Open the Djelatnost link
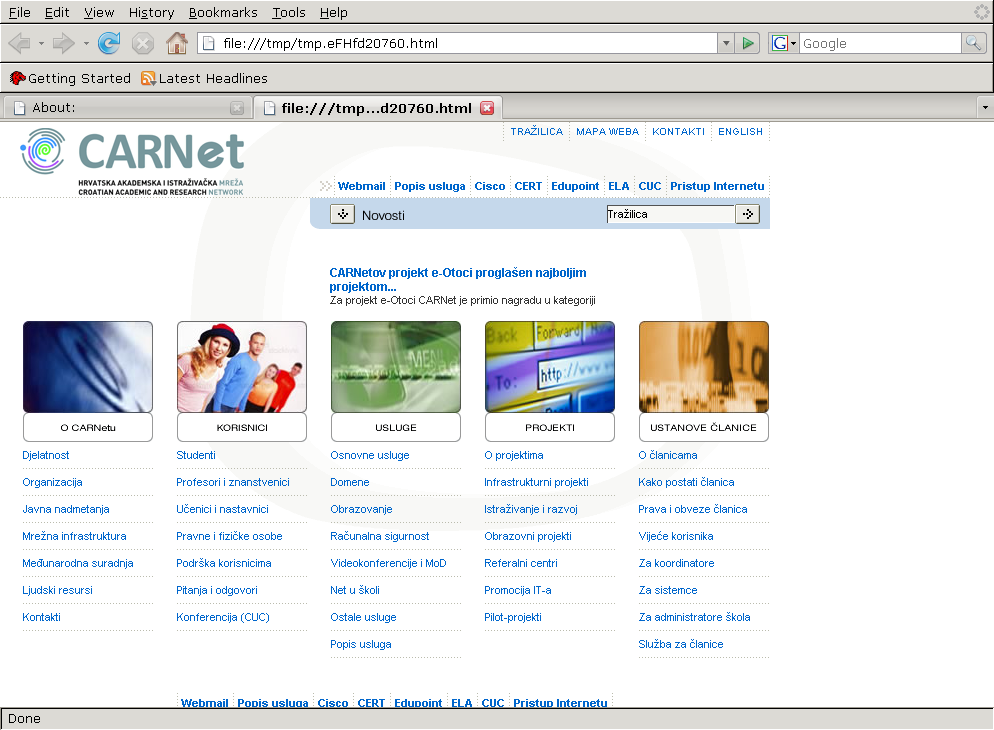 pos(46,455)
